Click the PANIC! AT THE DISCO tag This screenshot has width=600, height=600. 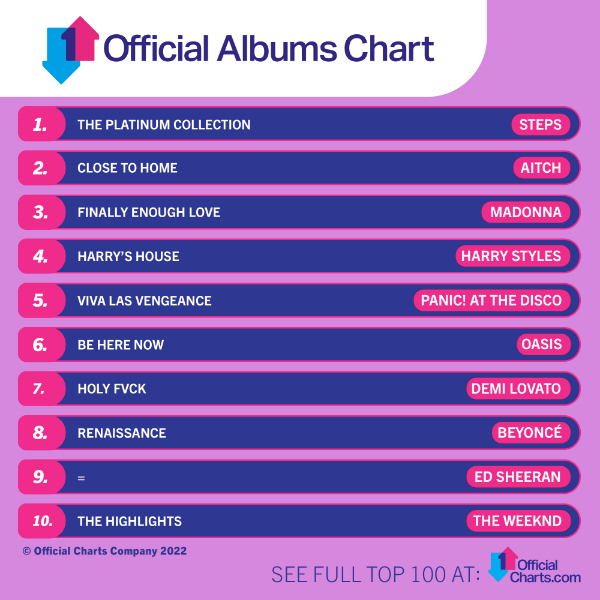[492, 300]
